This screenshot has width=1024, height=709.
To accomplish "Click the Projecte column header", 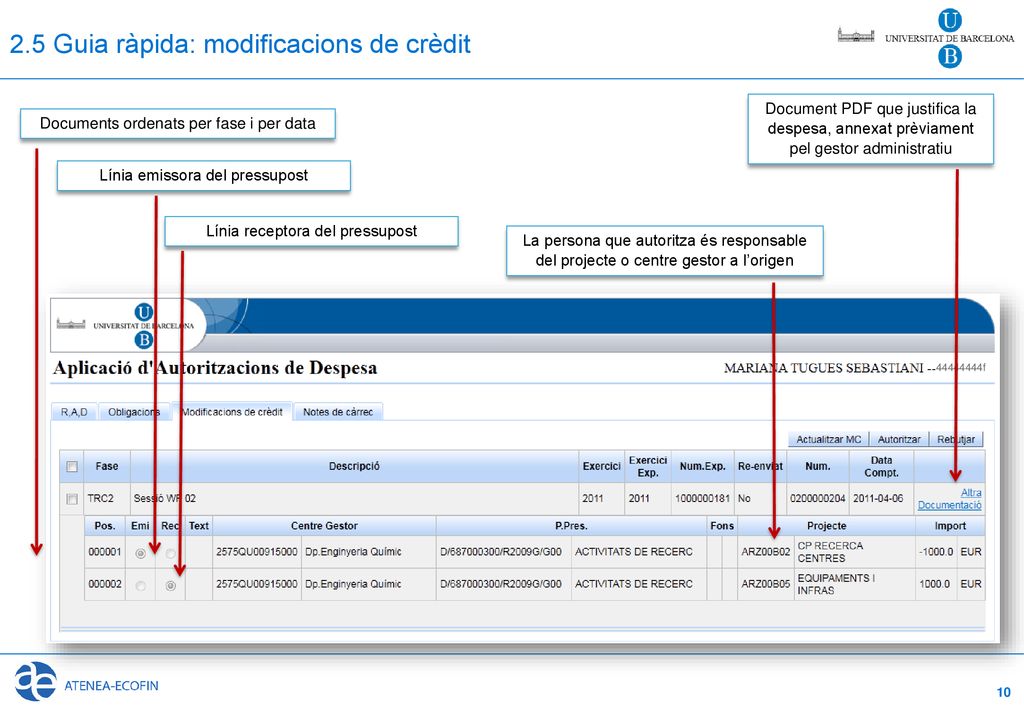I will 826,526.
